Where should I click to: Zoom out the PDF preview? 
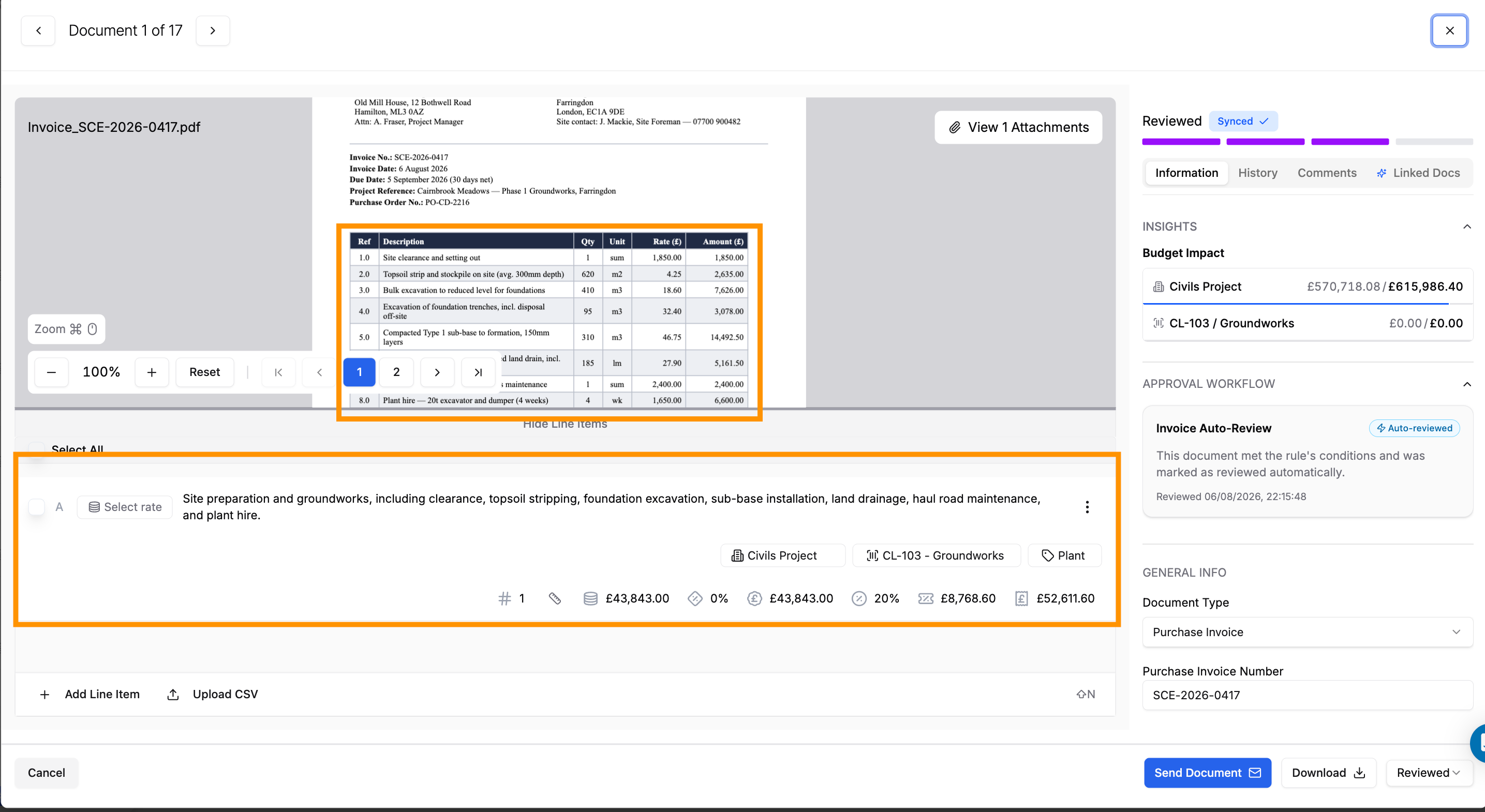51,372
